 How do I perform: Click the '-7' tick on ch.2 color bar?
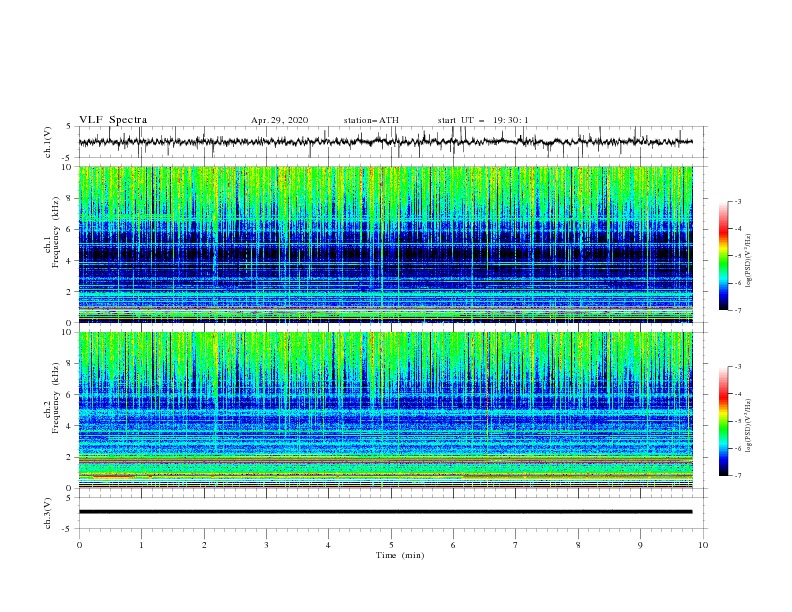point(737,476)
